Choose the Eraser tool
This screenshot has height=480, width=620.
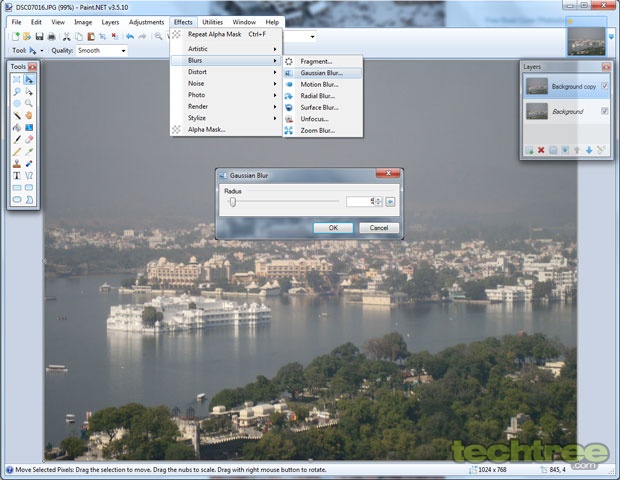29,140
